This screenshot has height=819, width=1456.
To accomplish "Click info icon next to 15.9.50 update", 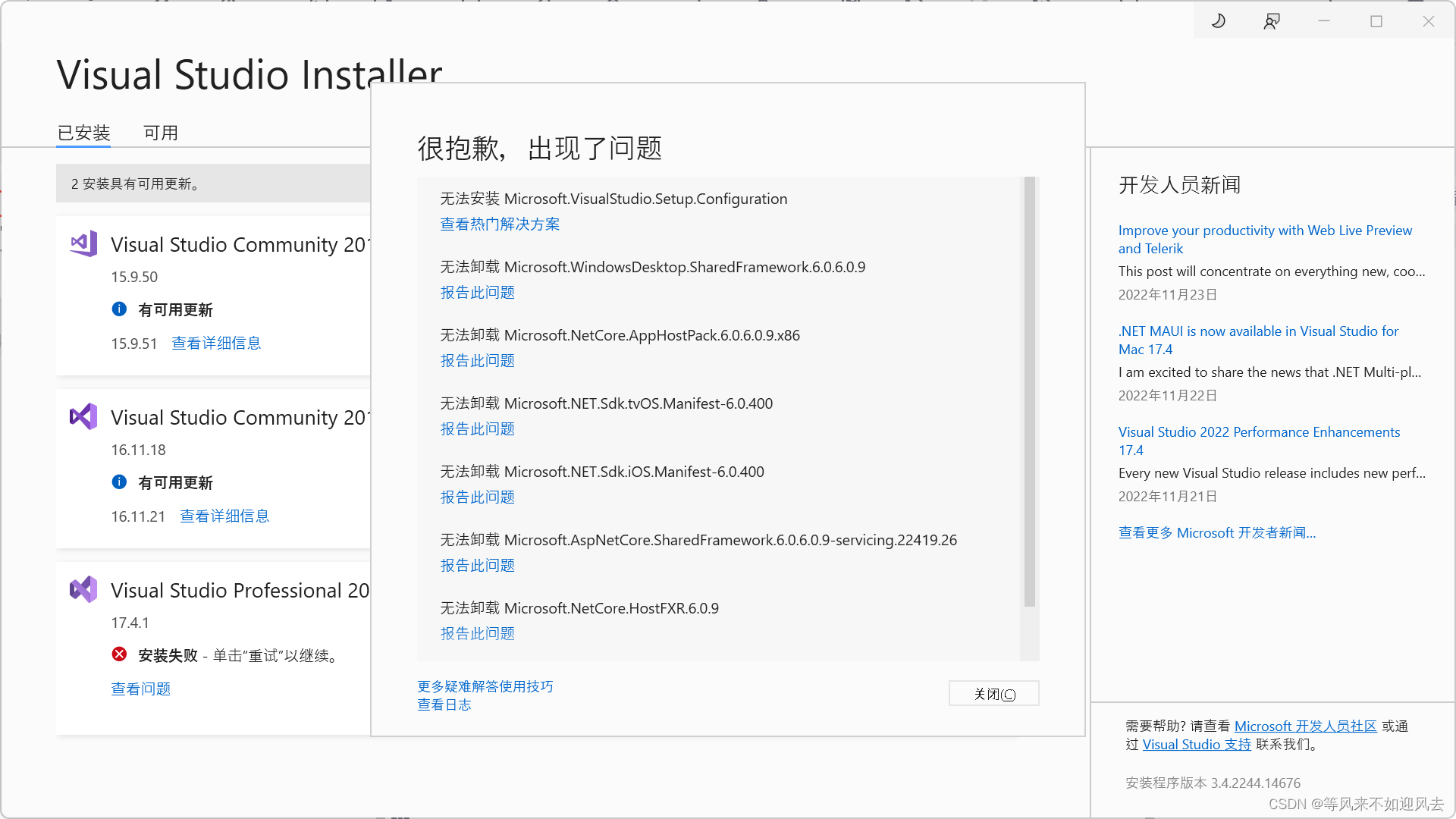I will click(x=119, y=309).
